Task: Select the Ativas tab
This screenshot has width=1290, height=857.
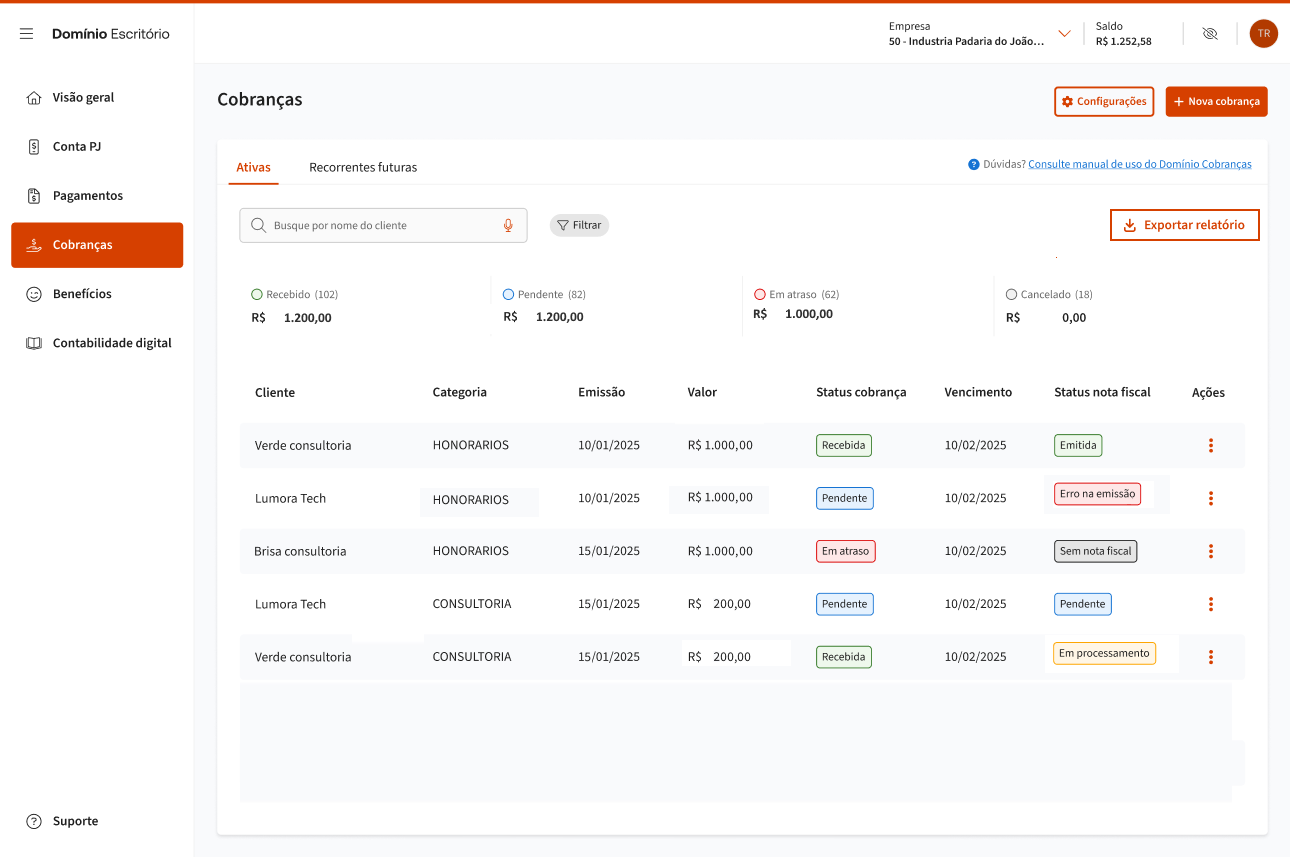Action: [x=253, y=167]
